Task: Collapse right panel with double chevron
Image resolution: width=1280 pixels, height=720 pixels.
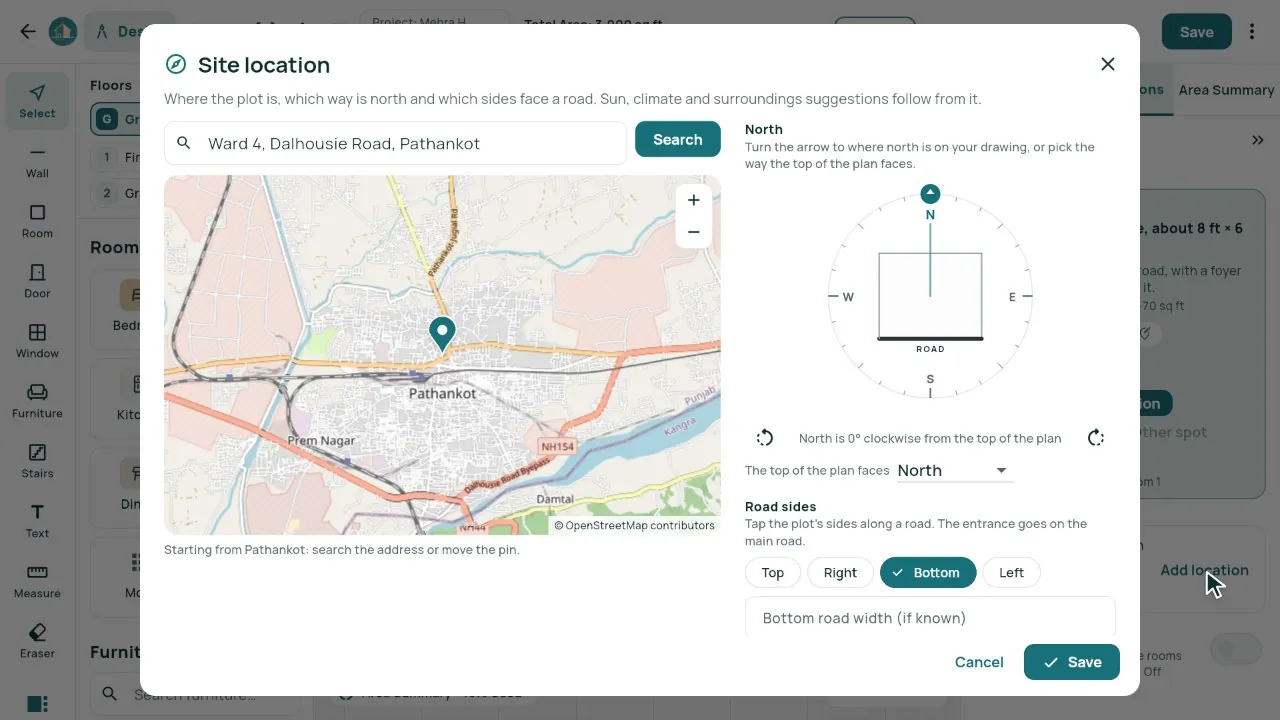Action: pyautogui.click(x=1258, y=140)
